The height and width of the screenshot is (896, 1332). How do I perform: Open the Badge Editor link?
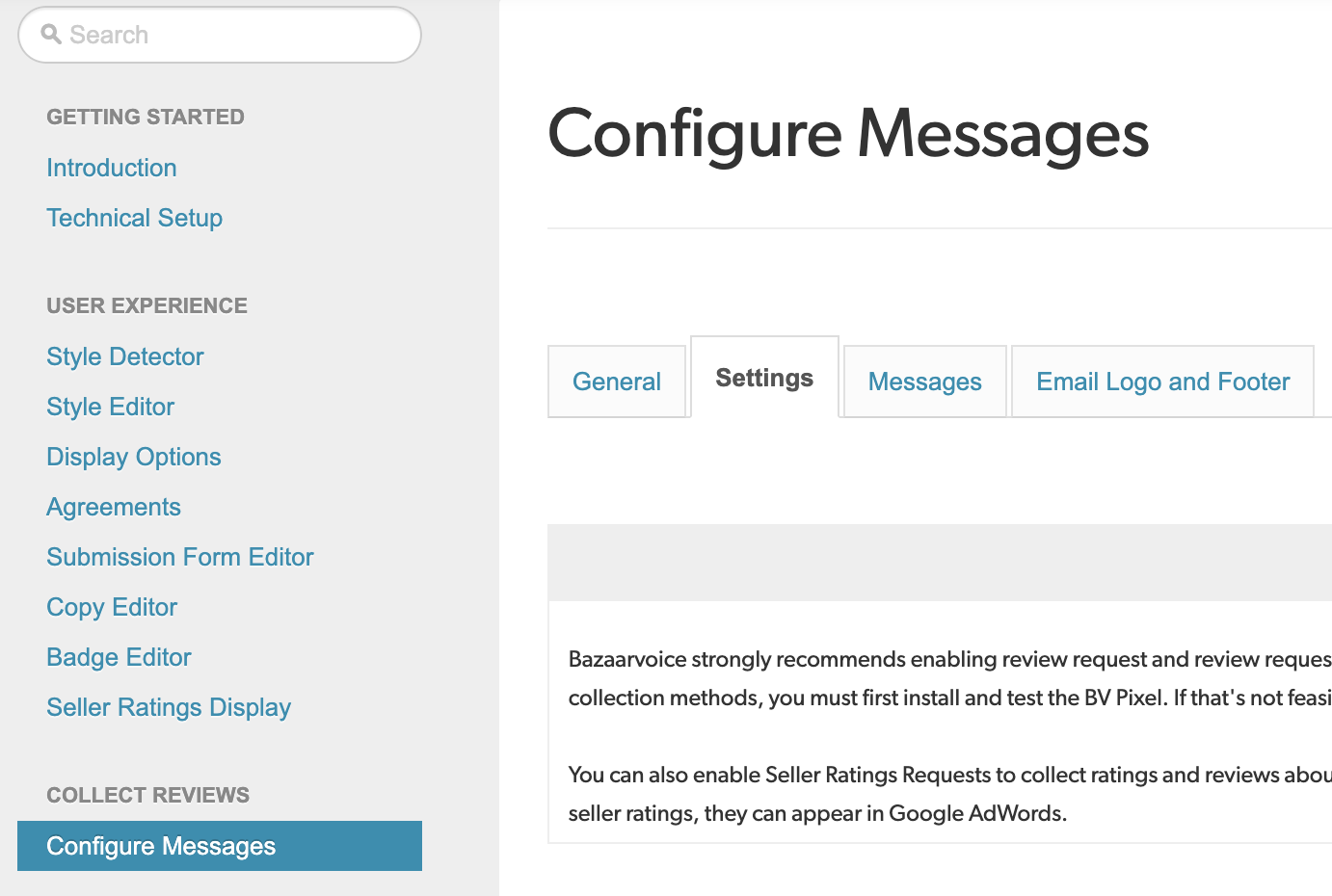pos(120,657)
